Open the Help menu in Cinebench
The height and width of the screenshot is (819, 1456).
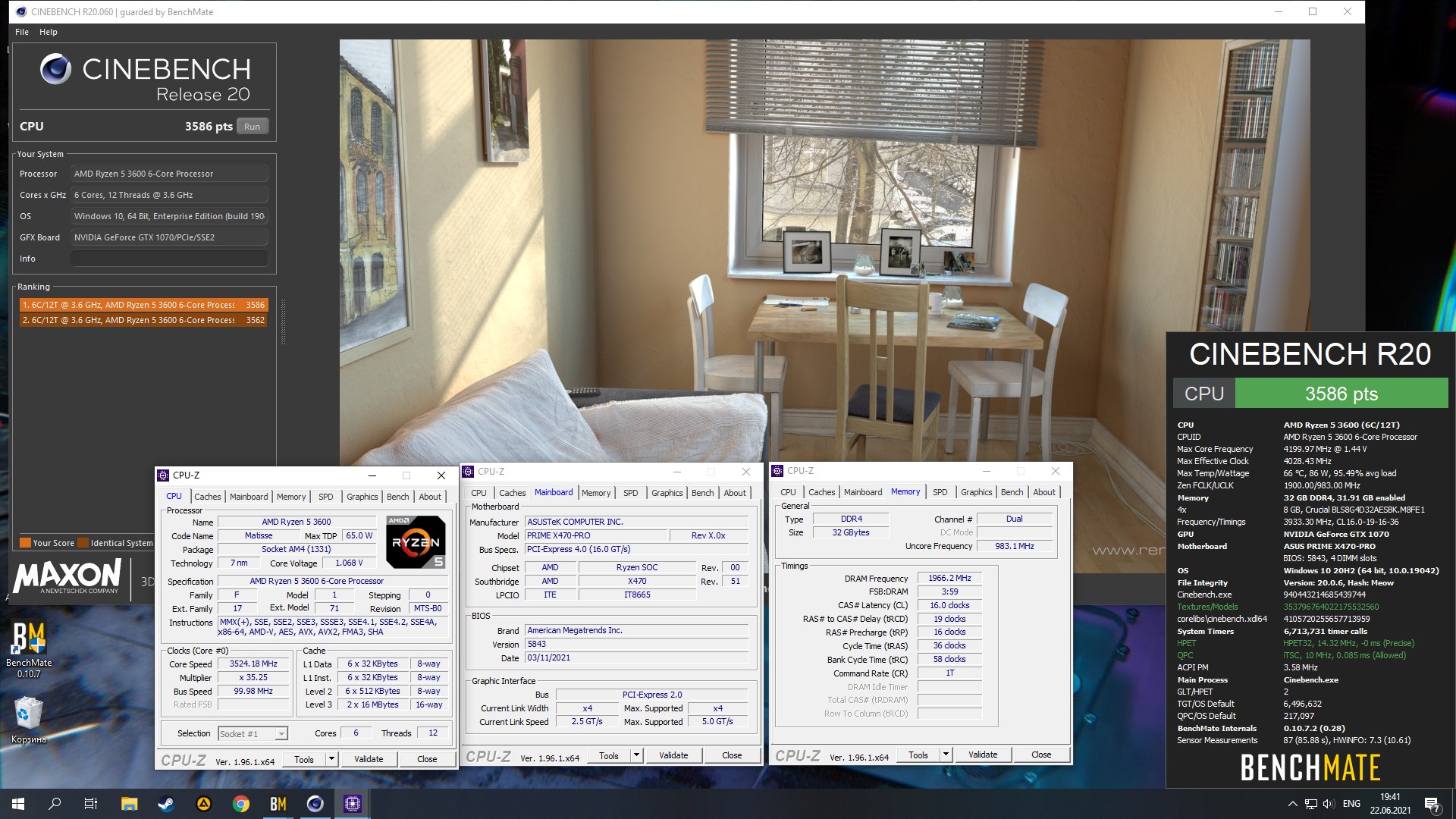[49, 32]
